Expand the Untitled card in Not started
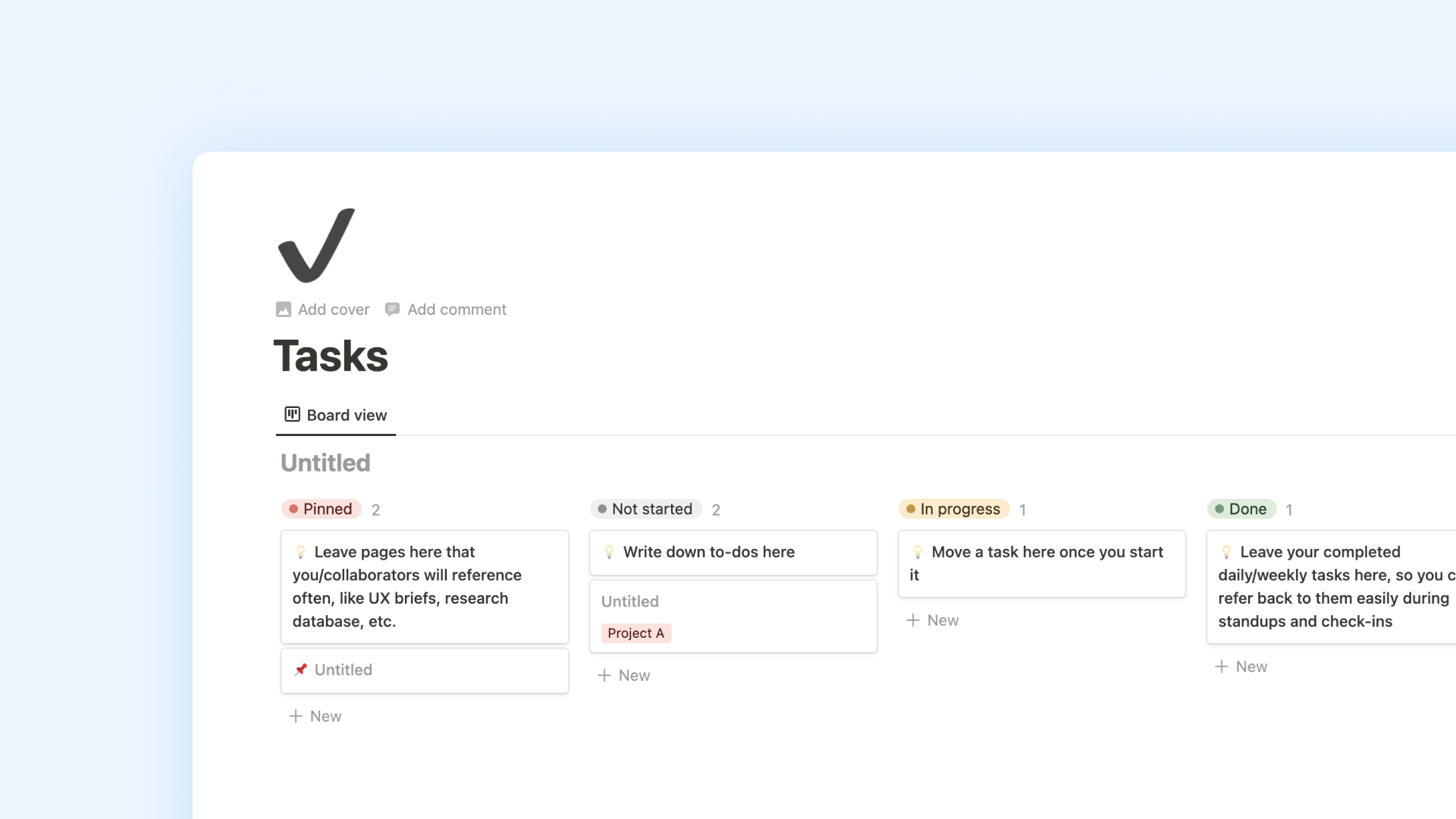 point(733,615)
